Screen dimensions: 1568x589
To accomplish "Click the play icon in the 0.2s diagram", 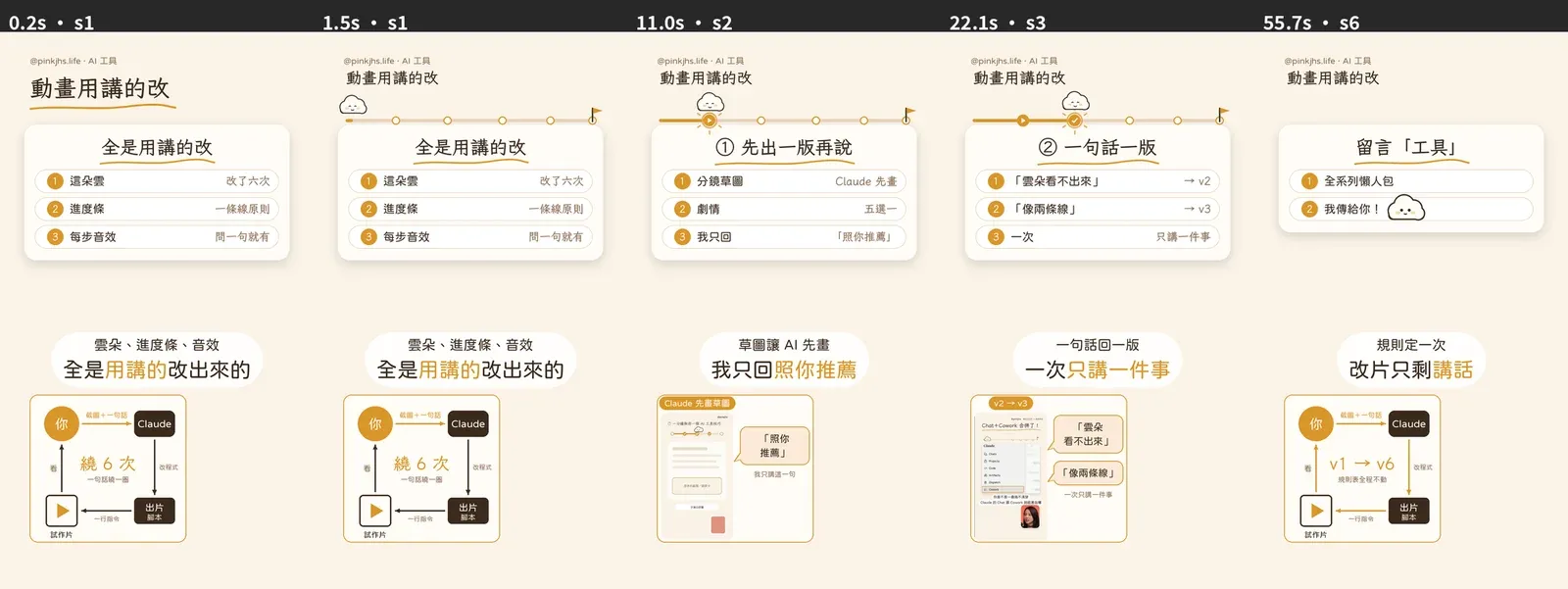I will 62,511.
